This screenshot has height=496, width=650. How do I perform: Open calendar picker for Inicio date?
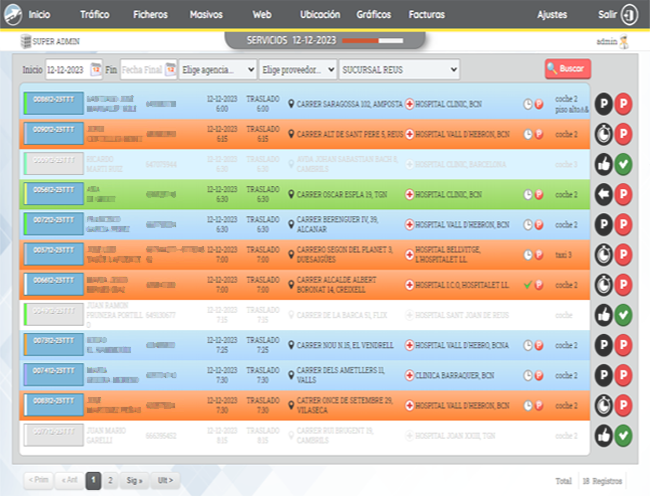point(96,69)
